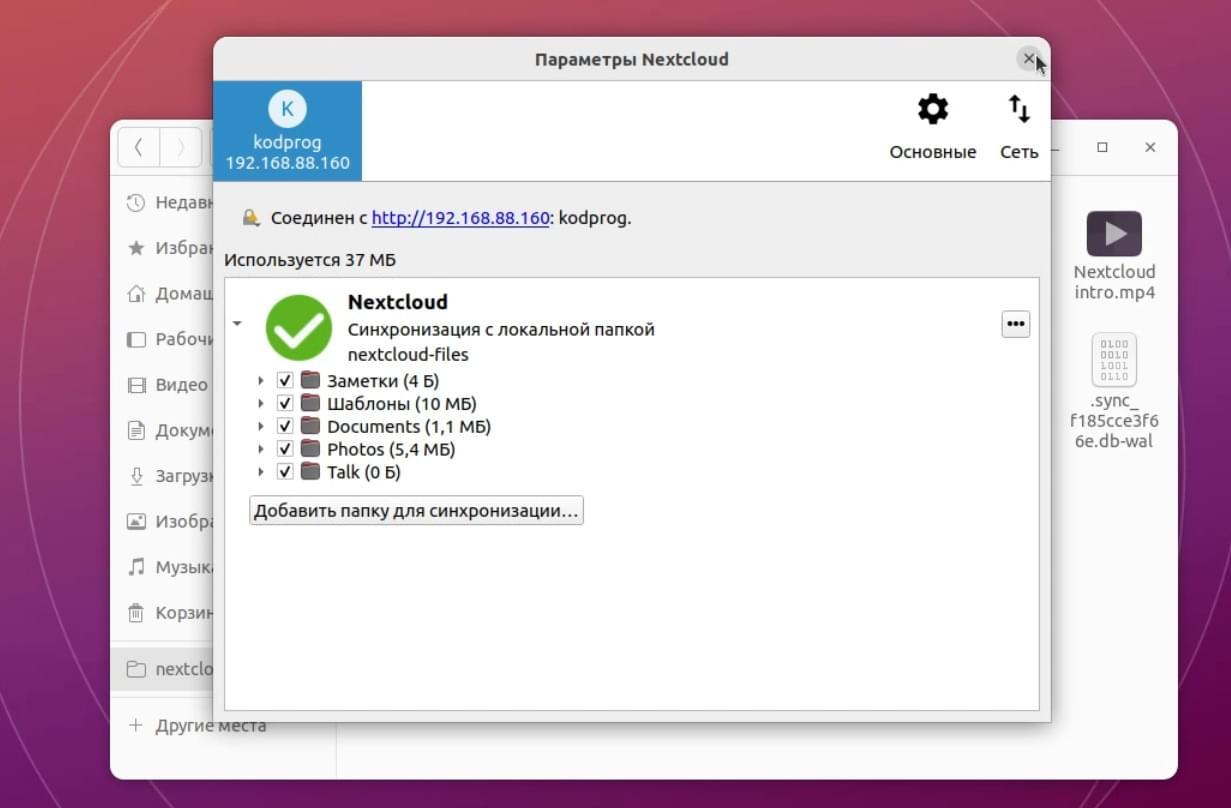This screenshot has width=1231, height=808.
Task: Expand the Заметки folder row
Action: pyautogui.click(x=261, y=381)
